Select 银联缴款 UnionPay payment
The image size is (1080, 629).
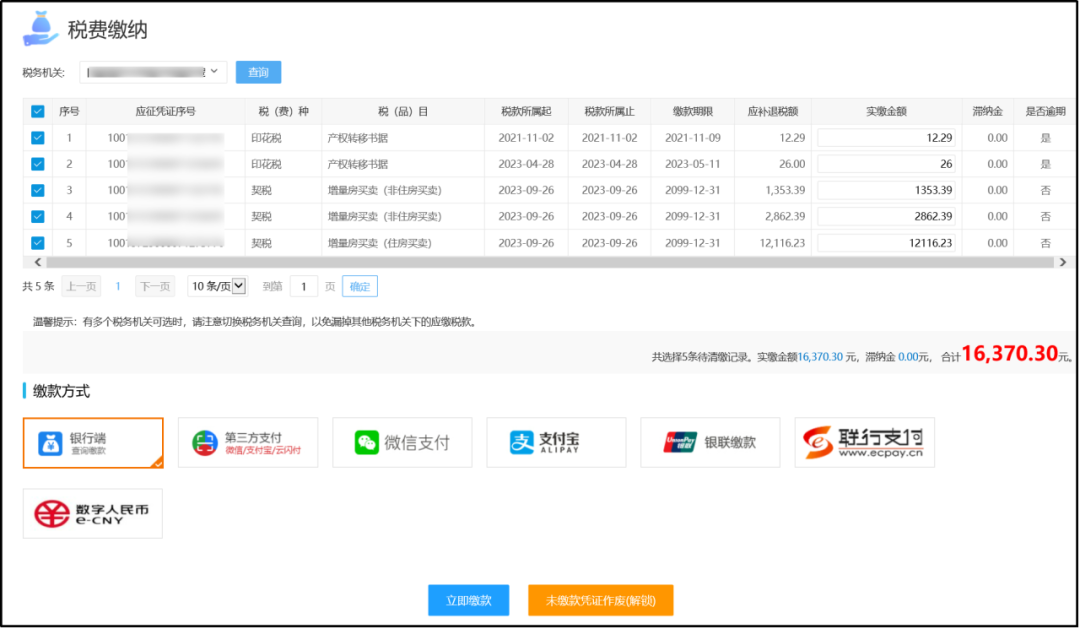(x=710, y=443)
